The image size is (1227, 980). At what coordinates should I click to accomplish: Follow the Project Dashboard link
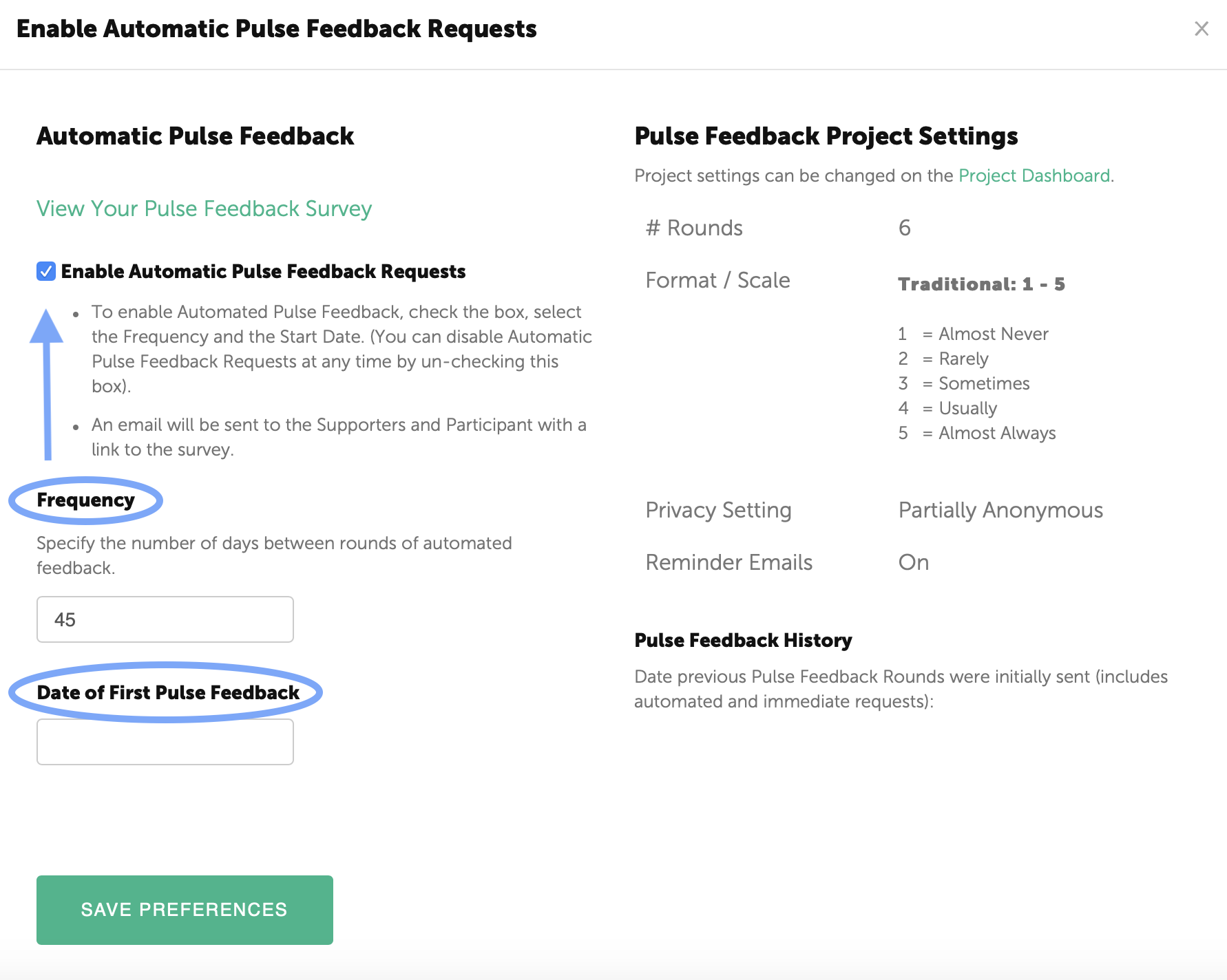1034,175
